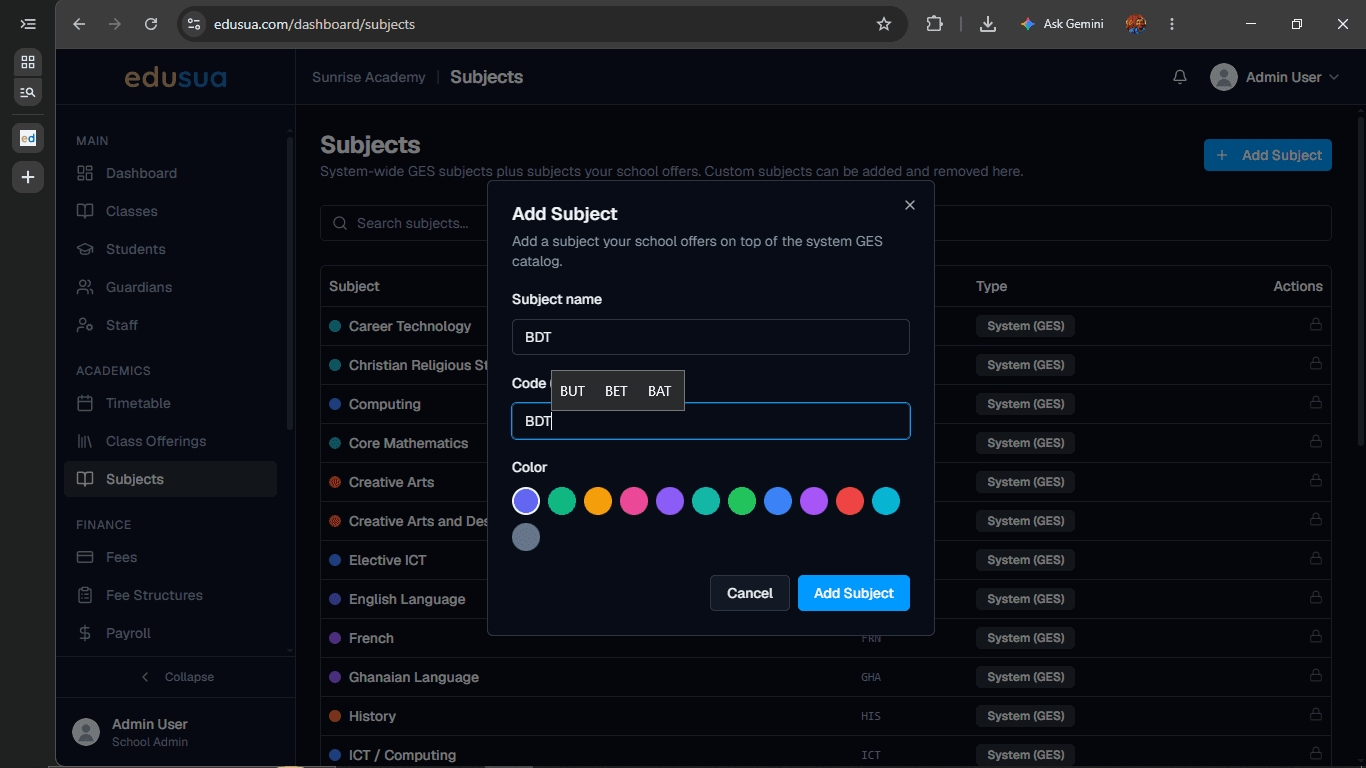This screenshot has height=768, width=1366.
Task: Open the tab search icon in browser sidebar
Action: coord(28,92)
